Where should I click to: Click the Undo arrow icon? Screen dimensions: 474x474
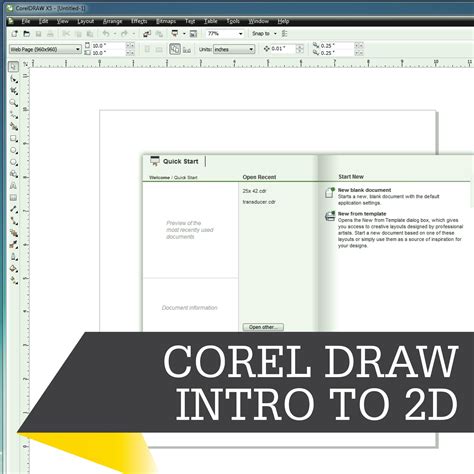click(106, 34)
